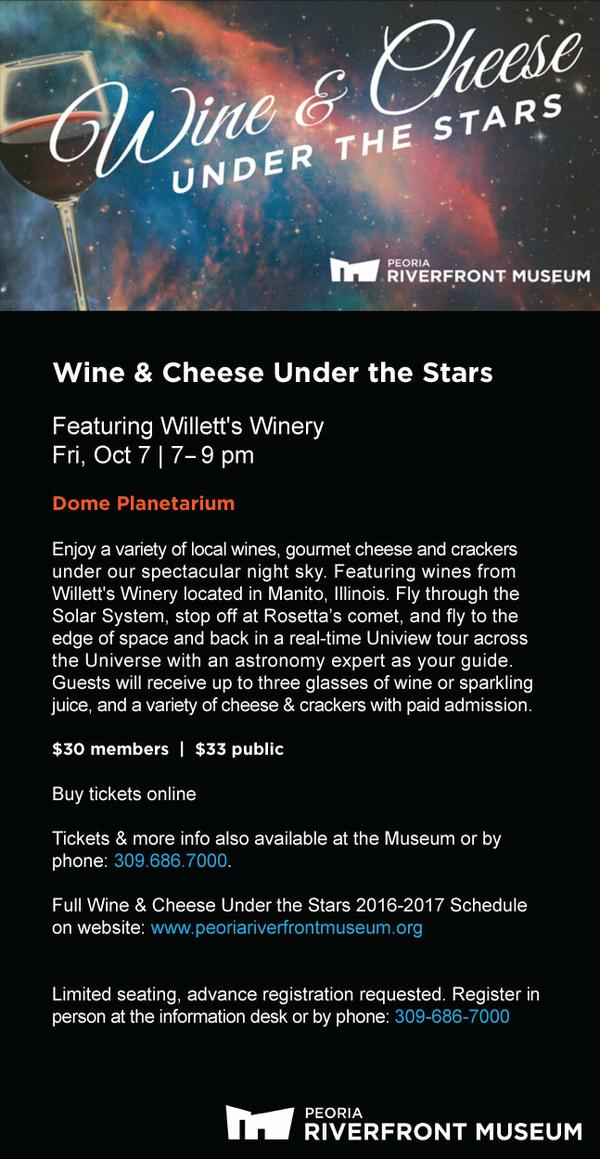Screen dimensions: 600x1159
Task: Click the 'Featuring Willett's Winery' line
Action: pyautogui.click(x=188, y=426)
